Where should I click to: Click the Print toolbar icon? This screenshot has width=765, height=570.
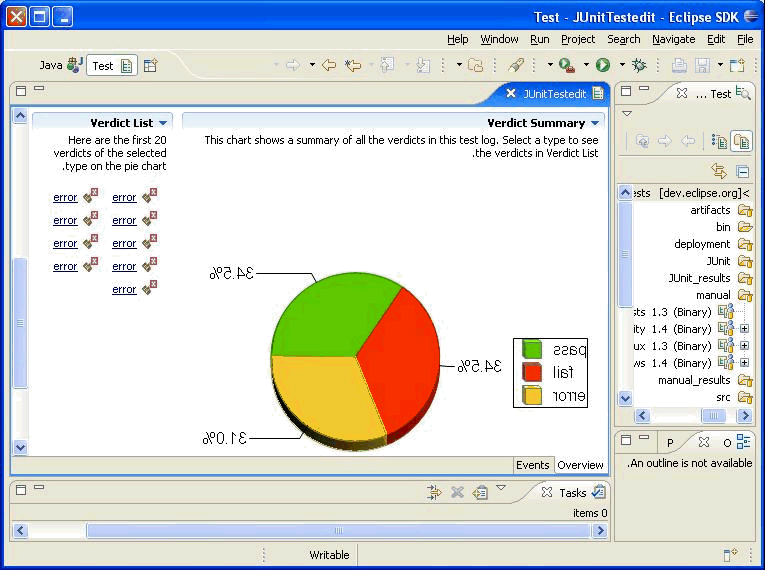click(679, 65)
